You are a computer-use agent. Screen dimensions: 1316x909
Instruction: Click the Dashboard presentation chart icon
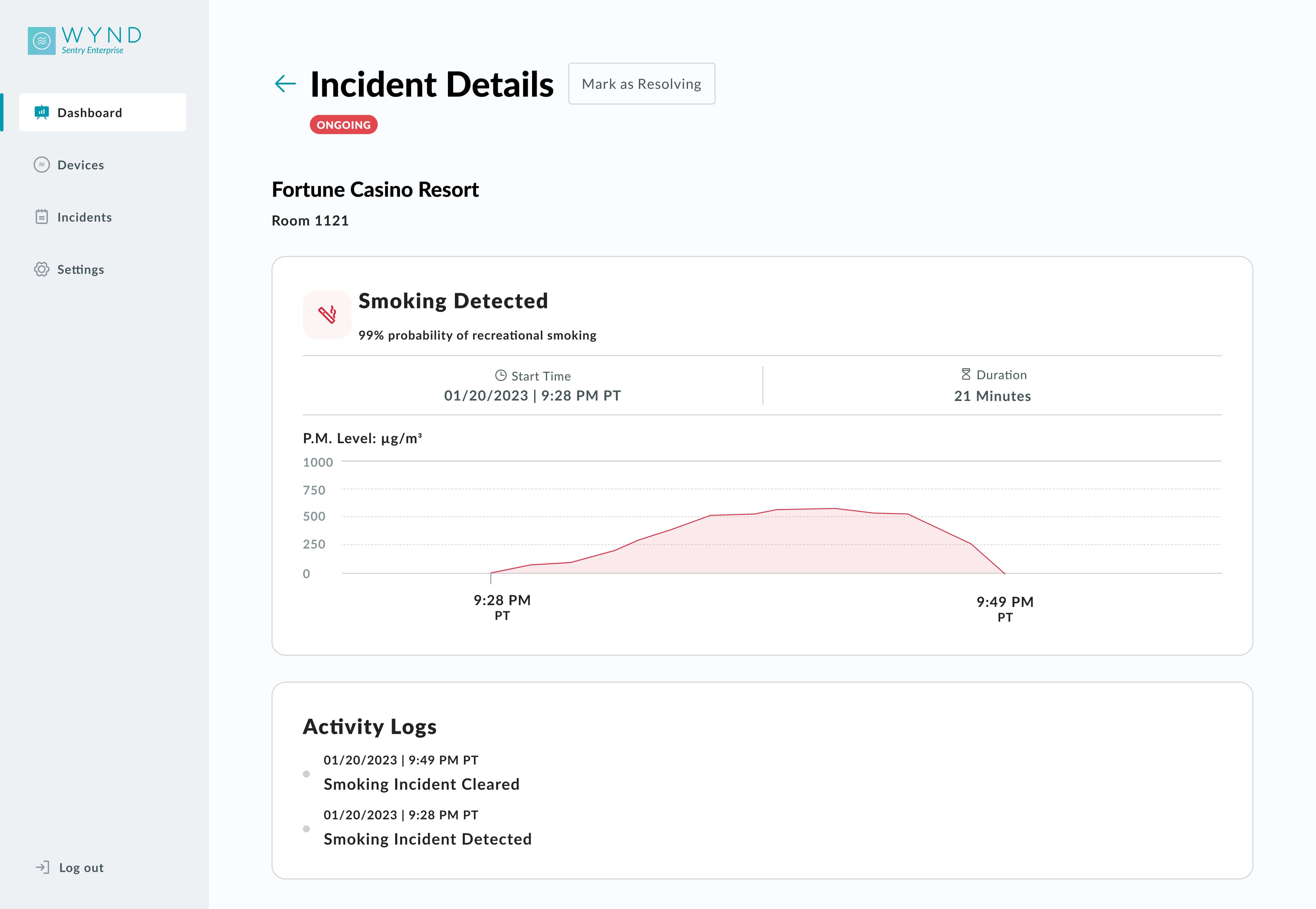41,112
